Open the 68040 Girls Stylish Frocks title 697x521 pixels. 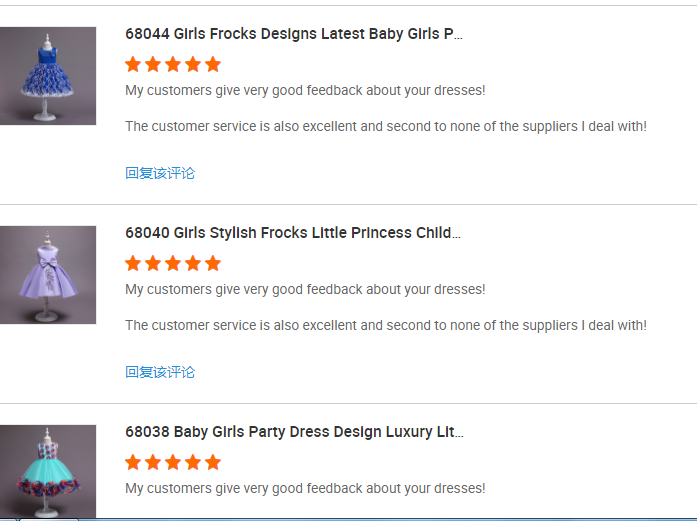(293, 233)
